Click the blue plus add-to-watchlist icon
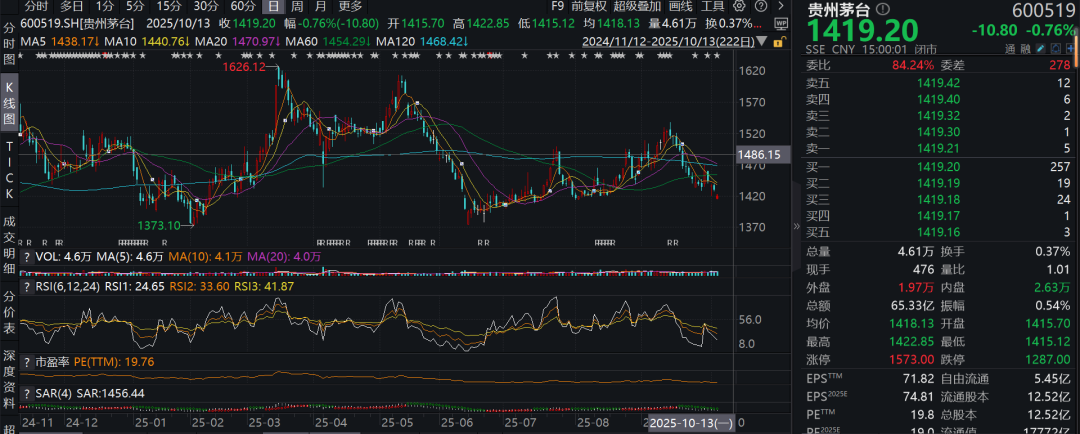The image size is (1080, 434). click(x=1071, y=48)
